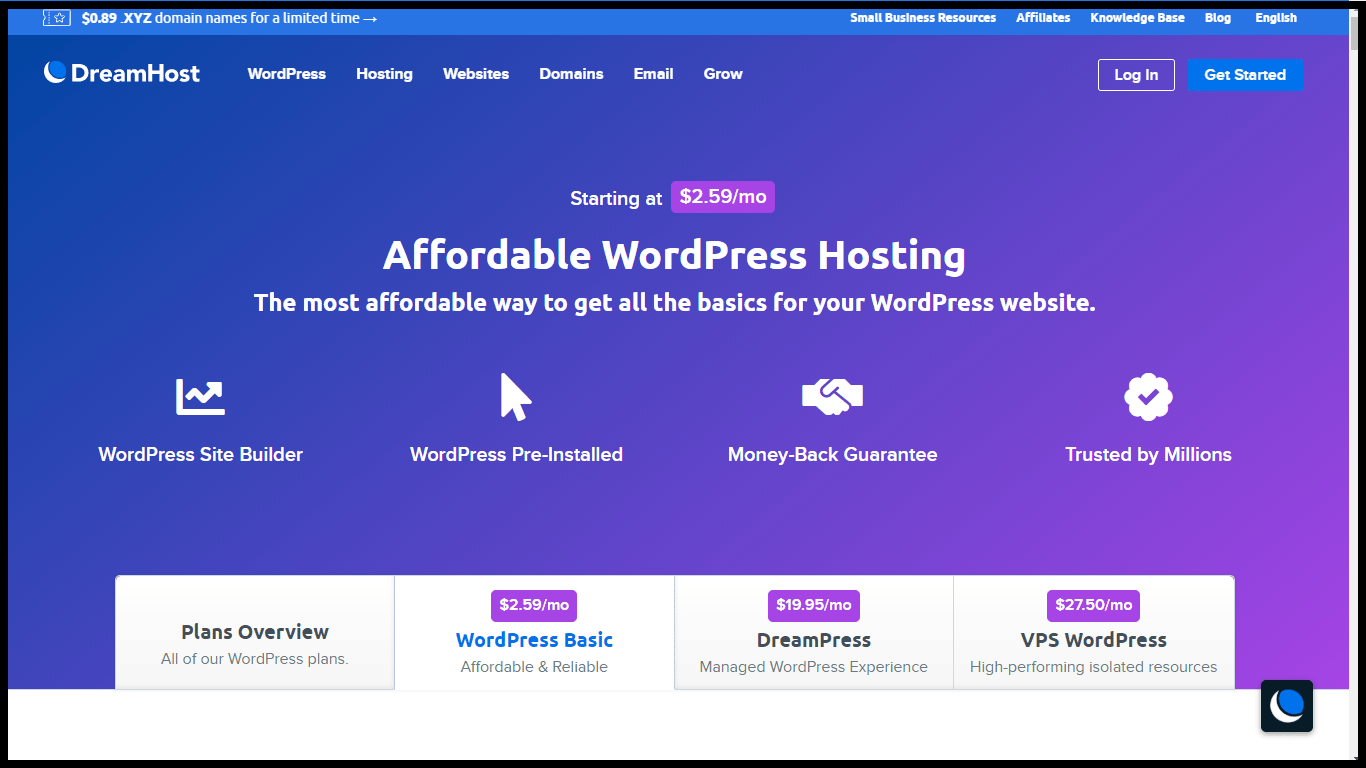Click the 'Affordable & Reliable' subtitle
1366x768 pixels.
534,667
